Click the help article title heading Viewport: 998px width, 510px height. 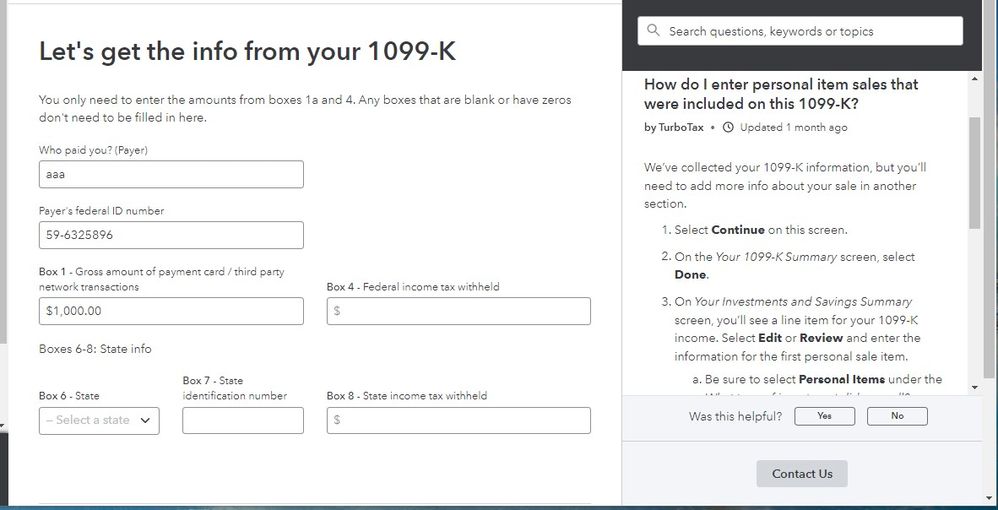[781, 94]
